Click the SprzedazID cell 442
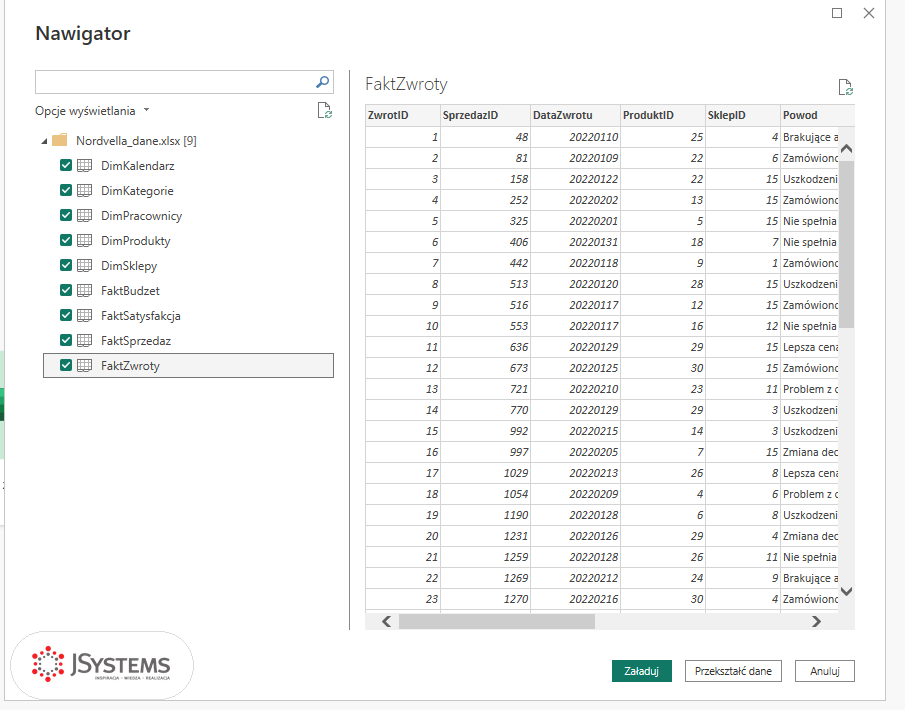Image resolution: width=905 pixels, height=710 pixels. (x=485, y=263)
